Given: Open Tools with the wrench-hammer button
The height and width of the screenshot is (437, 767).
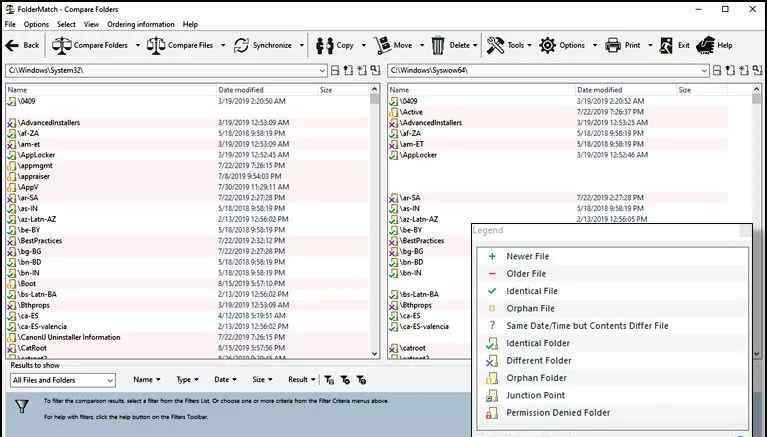Looking at the screenshot, I should point(505,45).
